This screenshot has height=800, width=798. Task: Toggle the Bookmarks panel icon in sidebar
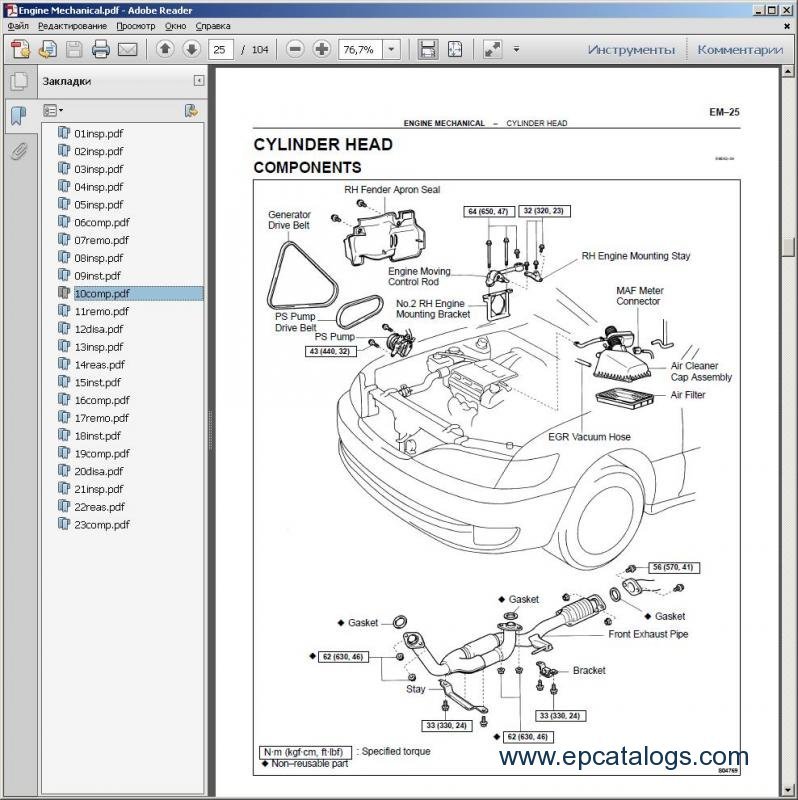point(18,116)
